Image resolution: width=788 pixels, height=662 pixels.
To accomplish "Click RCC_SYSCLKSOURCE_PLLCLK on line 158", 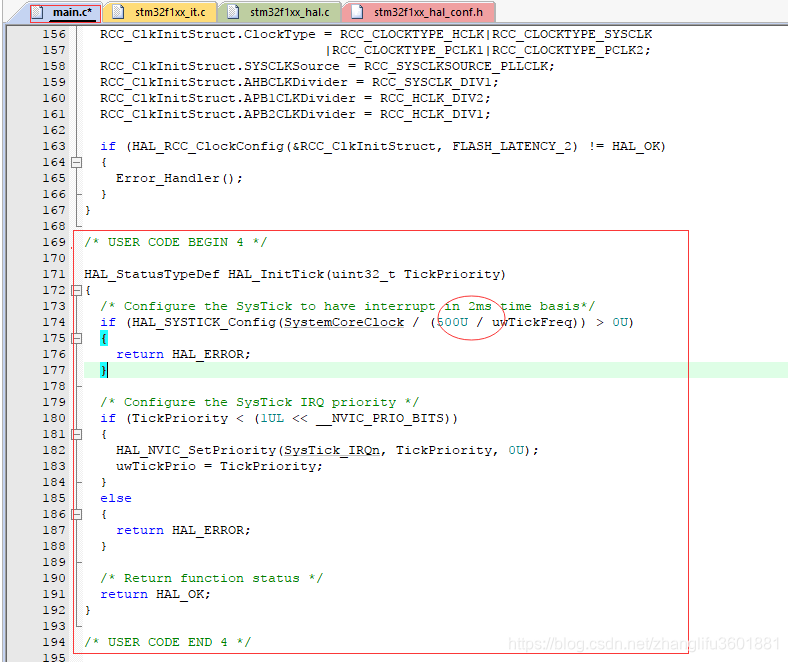I will 456,66.
